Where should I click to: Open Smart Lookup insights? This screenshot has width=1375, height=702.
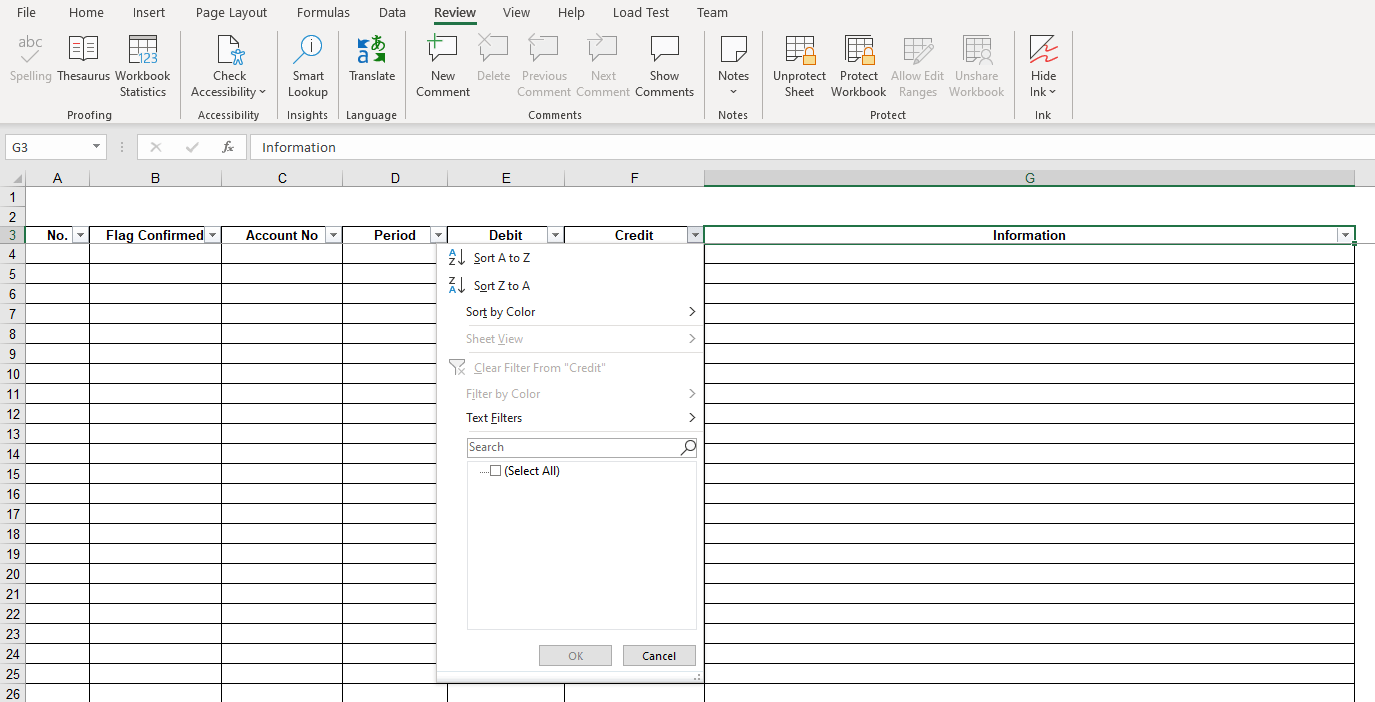tap(308, 67)
